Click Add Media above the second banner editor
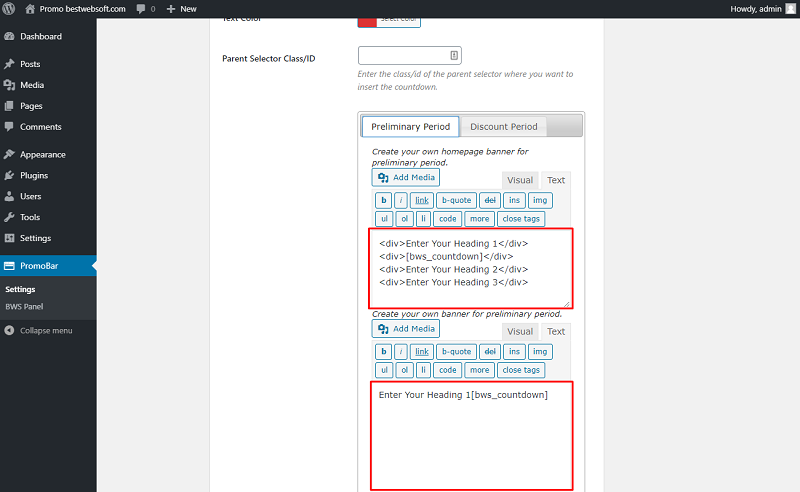The width and height of the screenshot is (800, 492). 406,329
